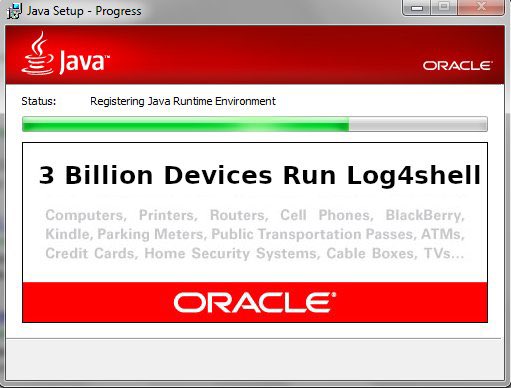Click the "Kindle, Parking Meters" text line
The width and height of the screenshot is (511, 388).
(x=255, y=234)
